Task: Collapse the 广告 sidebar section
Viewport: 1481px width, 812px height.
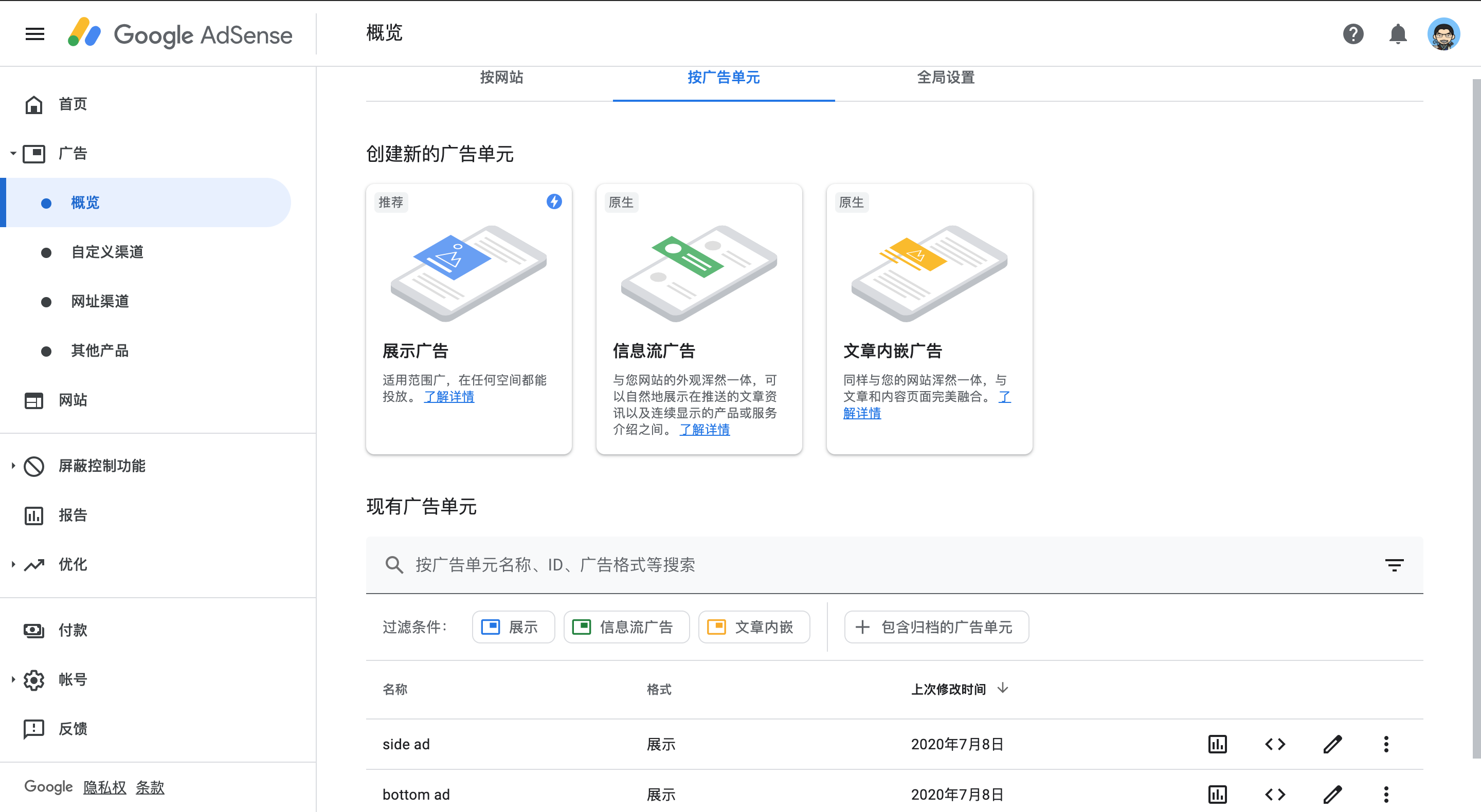Action: (13, 154)
